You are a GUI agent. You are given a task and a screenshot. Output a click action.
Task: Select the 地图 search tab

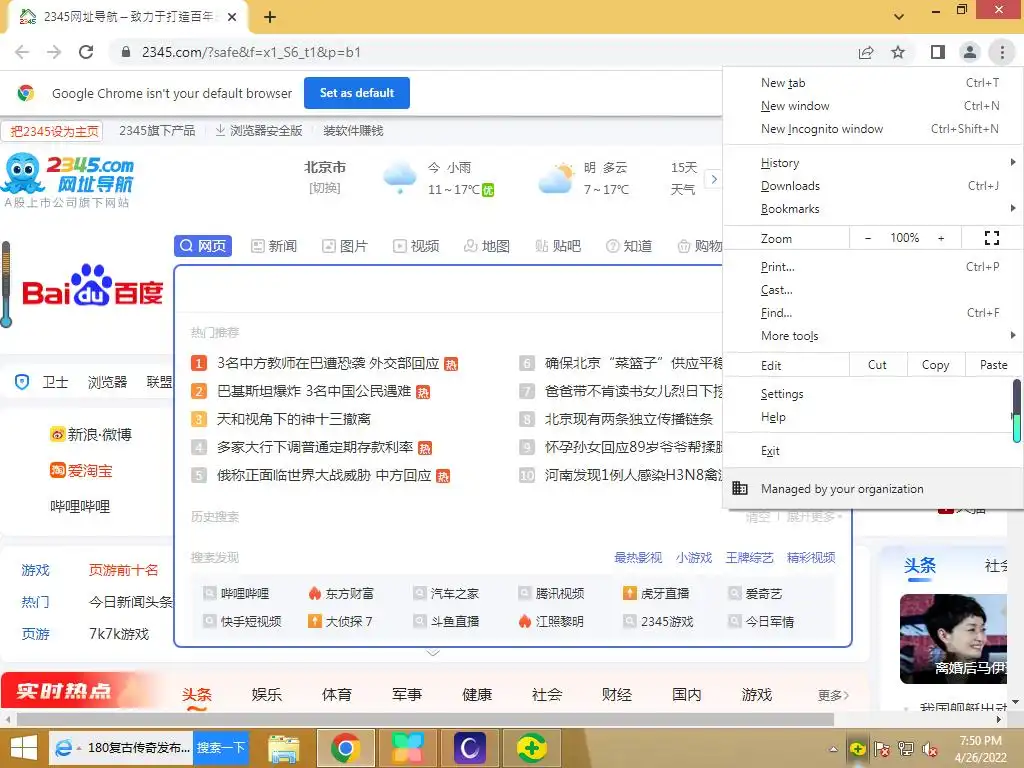click(487, 246)
